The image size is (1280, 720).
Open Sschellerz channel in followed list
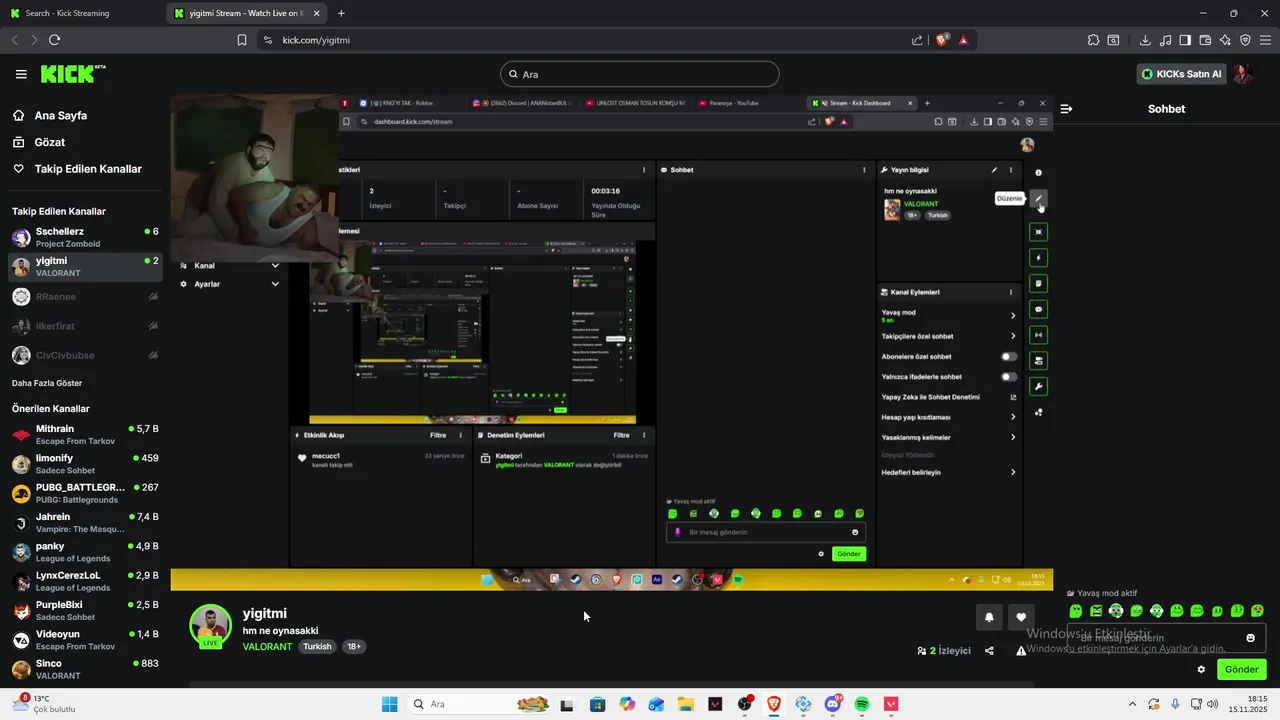85,237
